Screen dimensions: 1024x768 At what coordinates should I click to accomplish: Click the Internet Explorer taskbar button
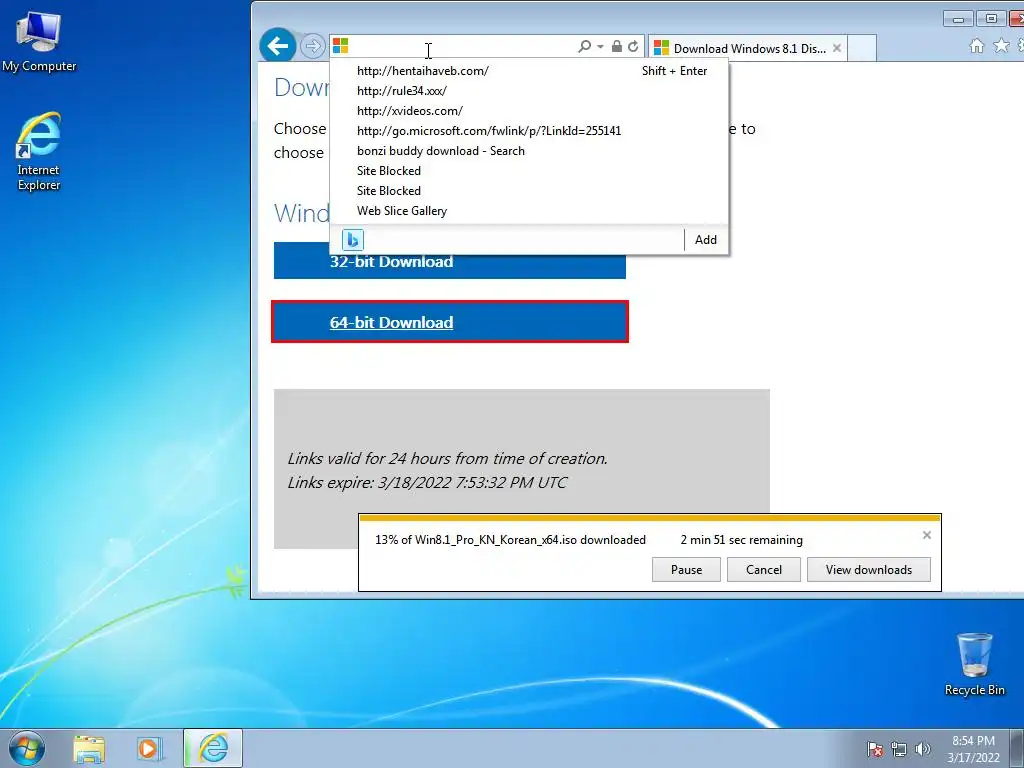coord(213,748)
